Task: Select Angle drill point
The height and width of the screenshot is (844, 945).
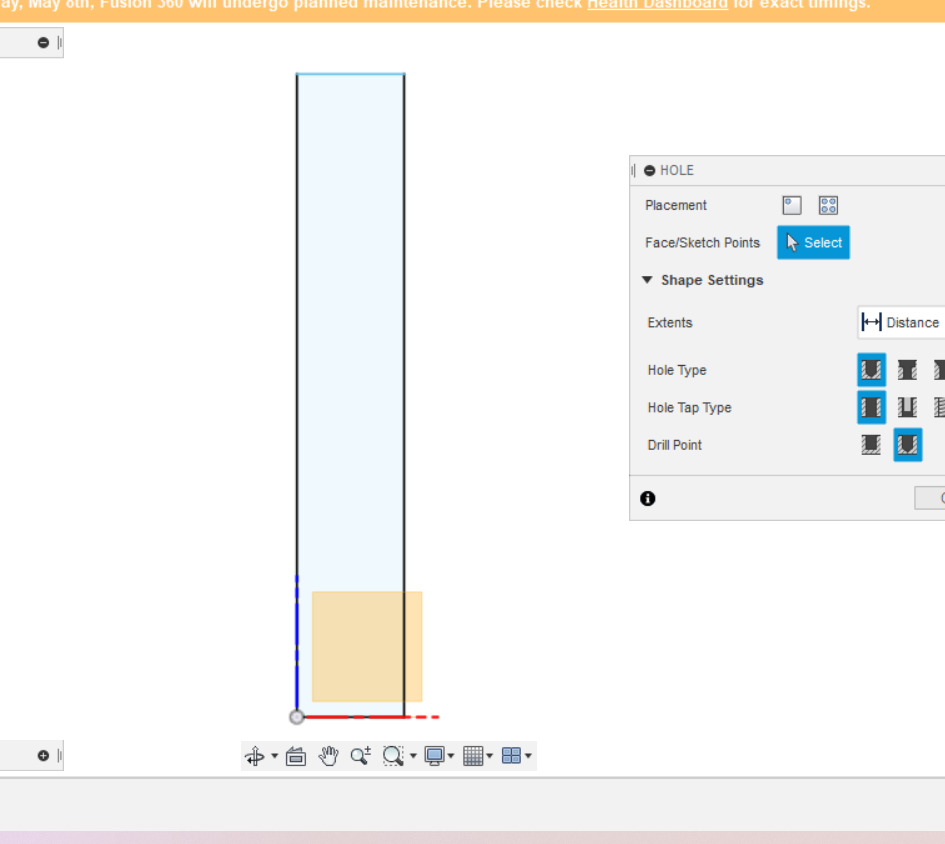Action: (x=908, y=445)
